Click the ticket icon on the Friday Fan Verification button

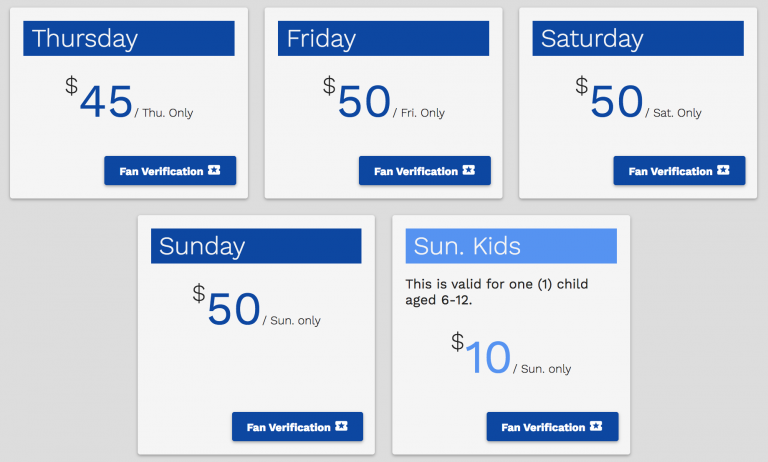[x=469, y=170]
